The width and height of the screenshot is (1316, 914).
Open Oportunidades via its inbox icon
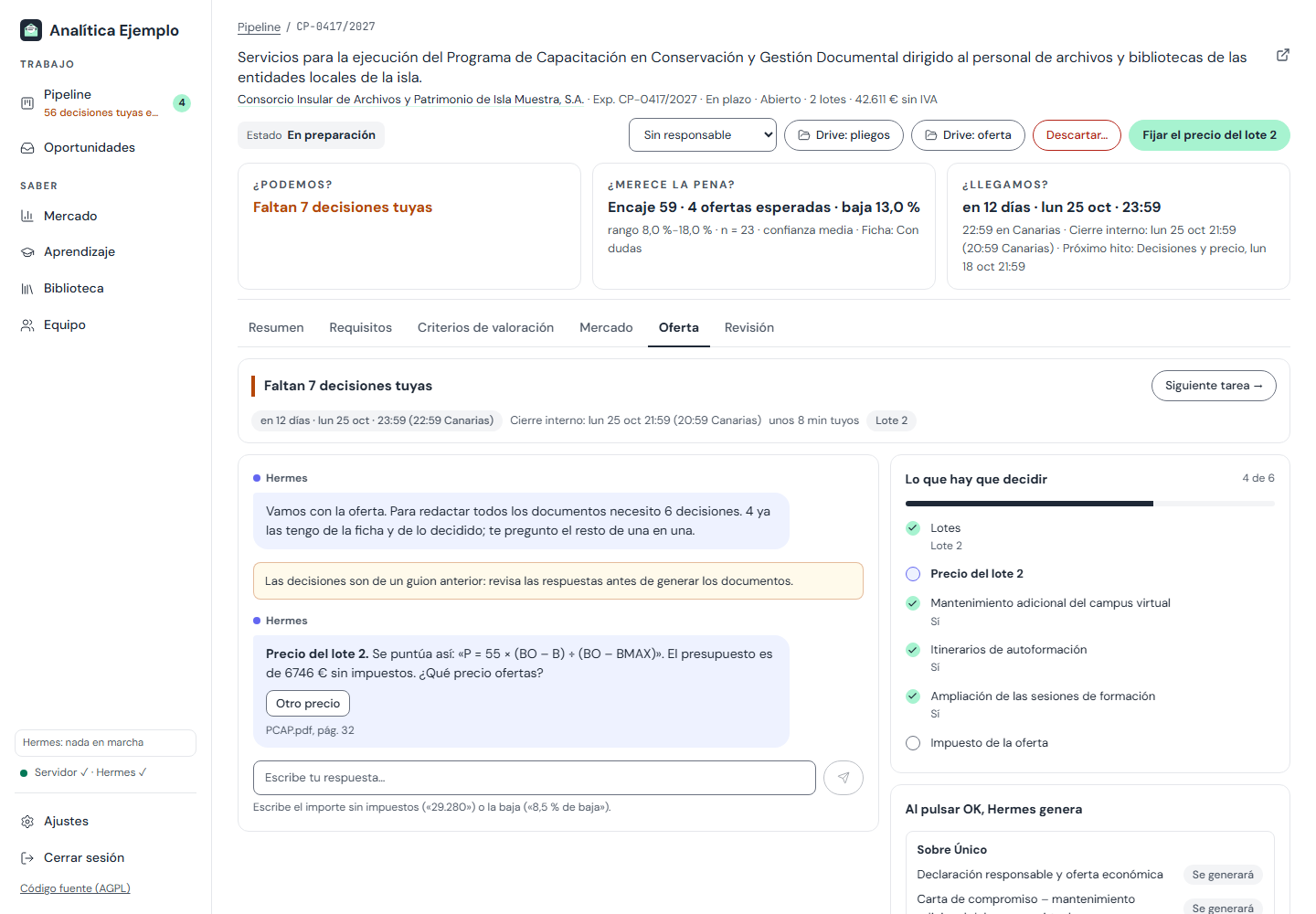click(x=27, y=147)
